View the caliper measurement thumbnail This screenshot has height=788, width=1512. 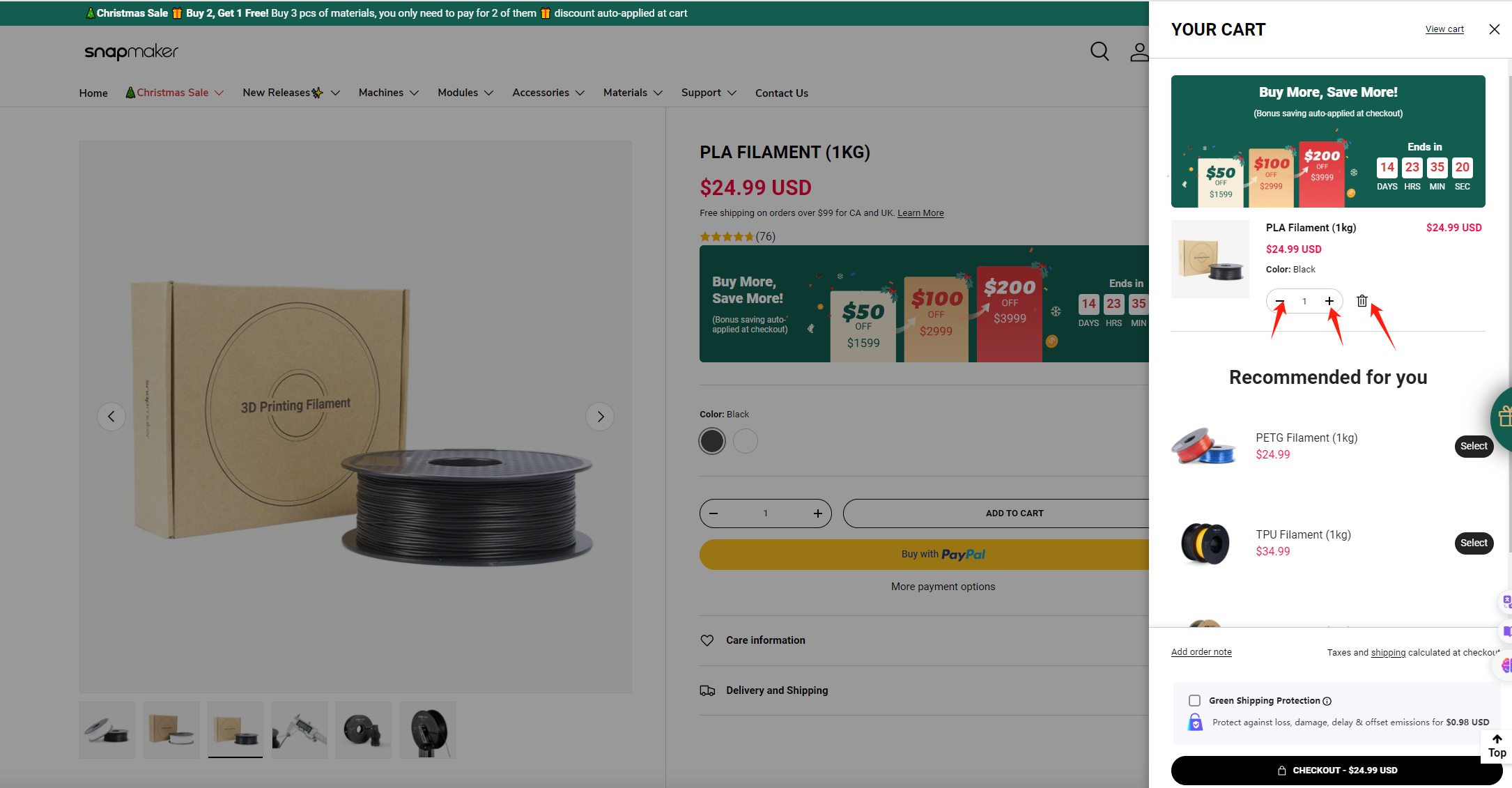[x=300, y=730]
